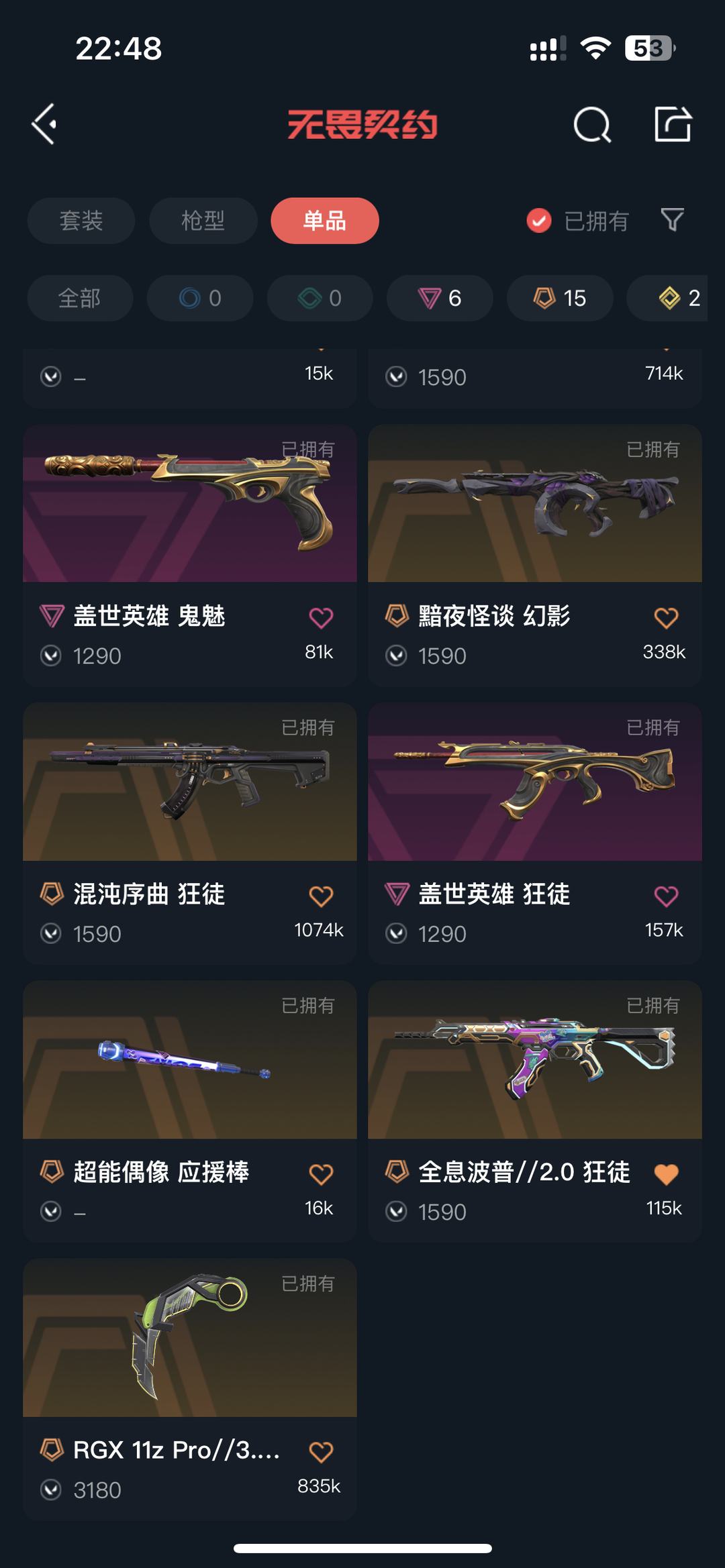This screenshot has height=1568, width=725.
Task: Favorite 盖世英雄 鬼魅 with heart icon
Action: [321, 617]
